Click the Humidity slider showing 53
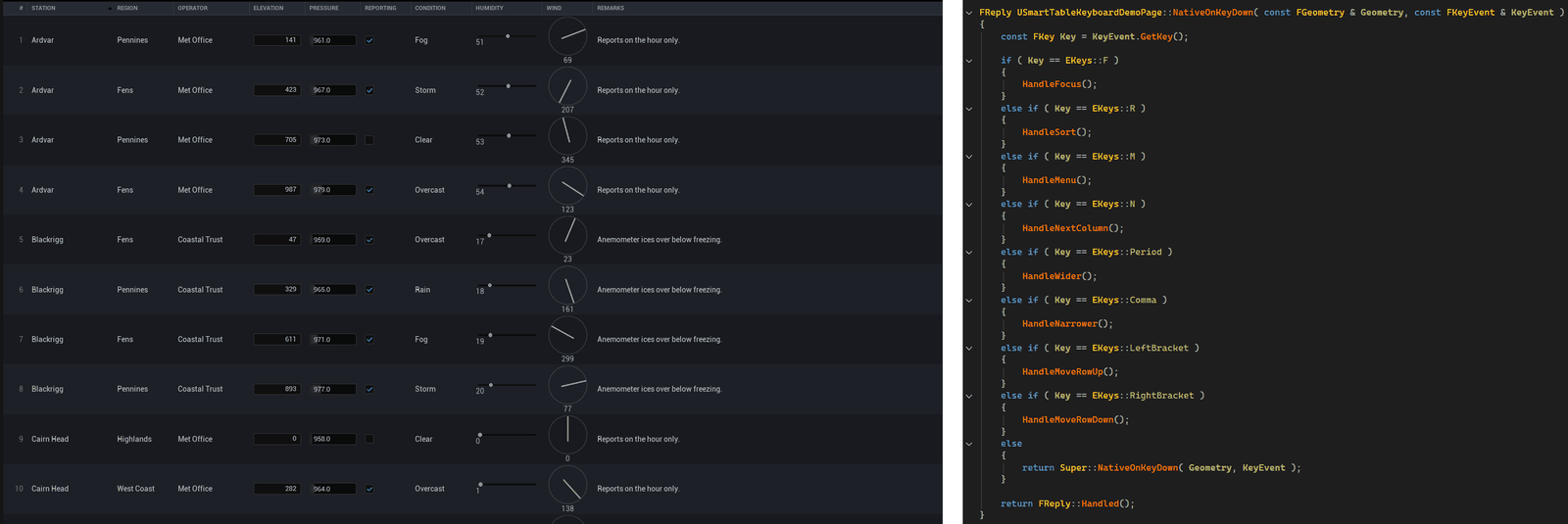1568x524 pixels. point(506,135)
